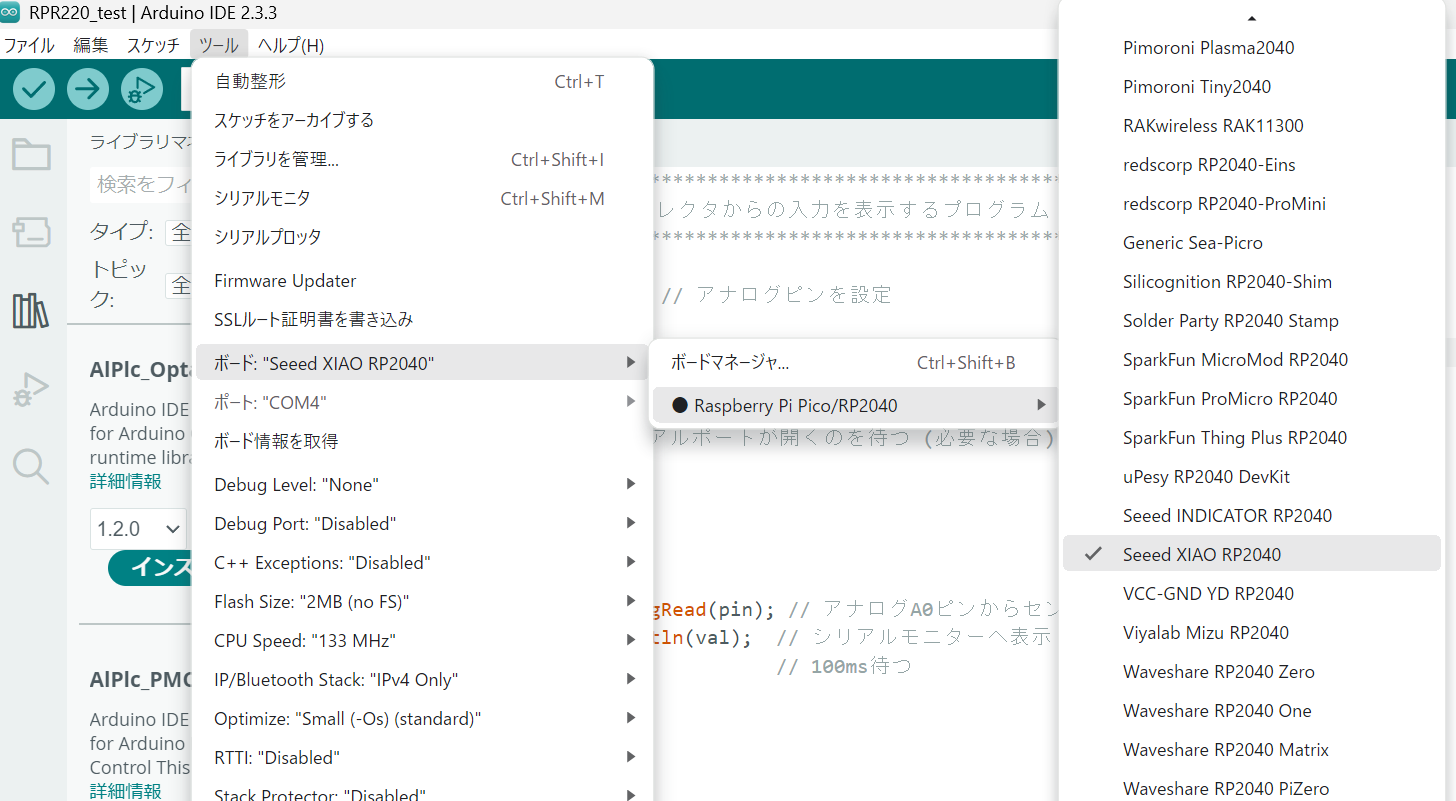This screenshot has width=1456, height=801.
Task: Open the Sketchbook folder sidebar icon
Action: coord(31,155)
